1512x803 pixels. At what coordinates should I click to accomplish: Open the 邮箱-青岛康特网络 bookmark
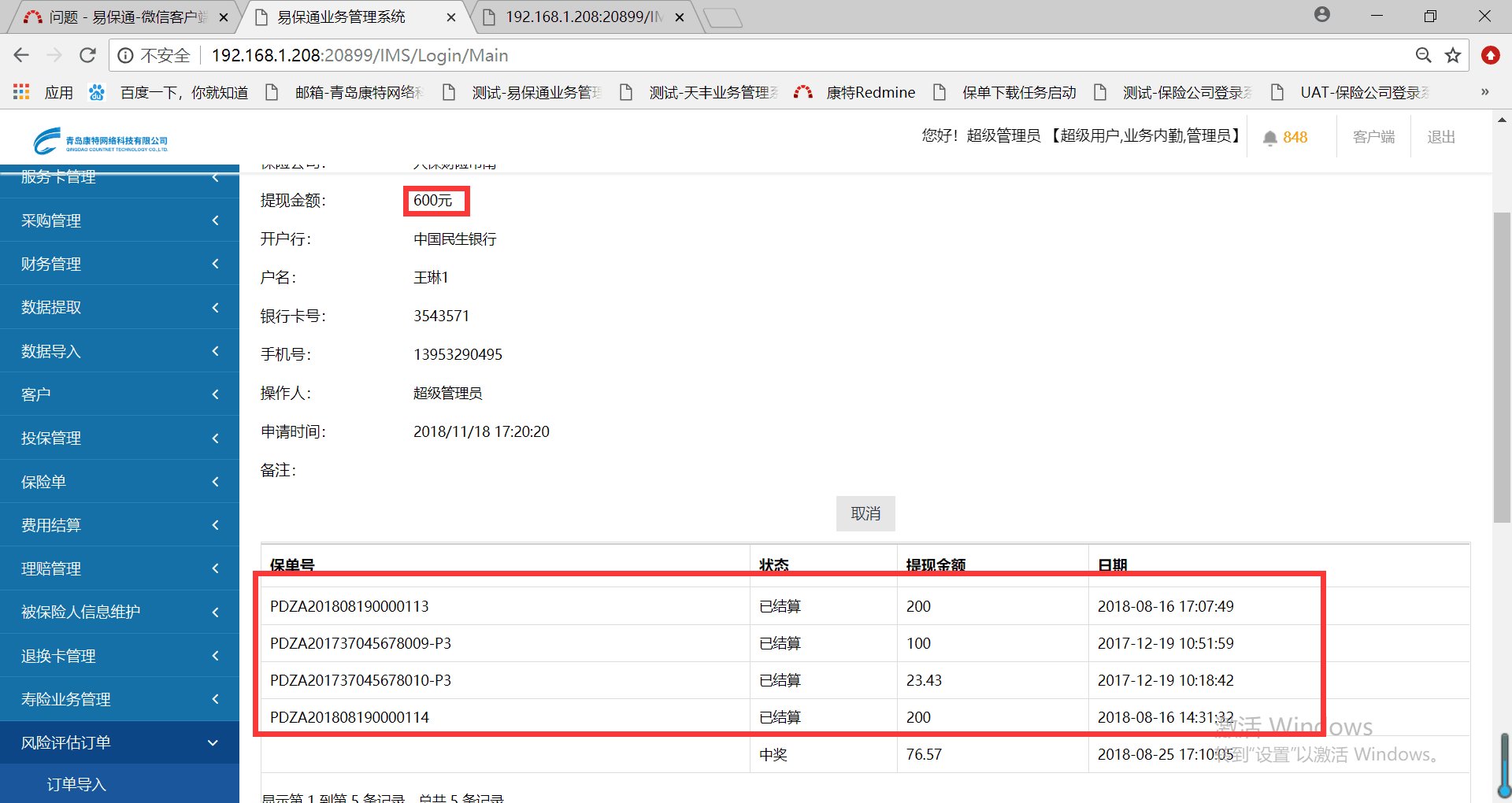click(345, 92)
